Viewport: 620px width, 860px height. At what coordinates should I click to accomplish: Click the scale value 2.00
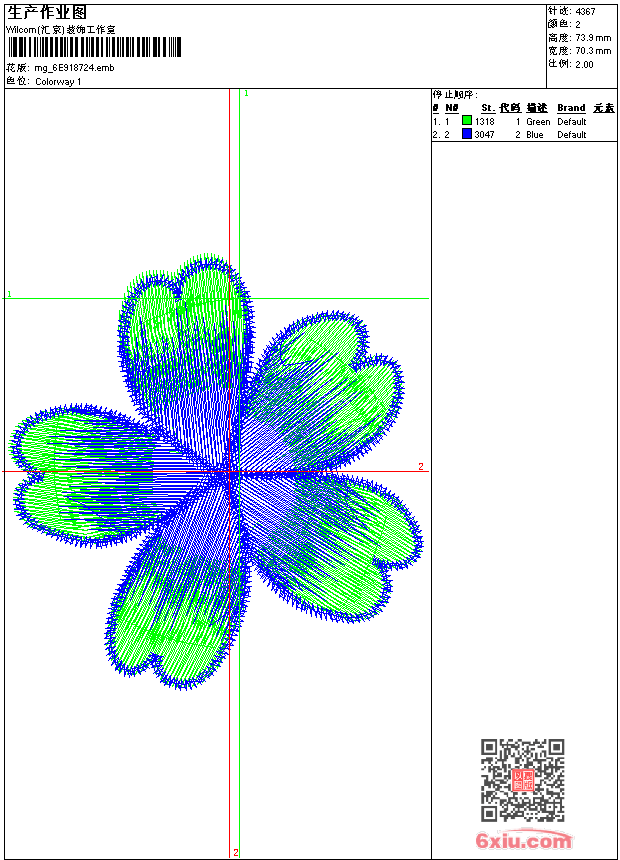[584, 65]
